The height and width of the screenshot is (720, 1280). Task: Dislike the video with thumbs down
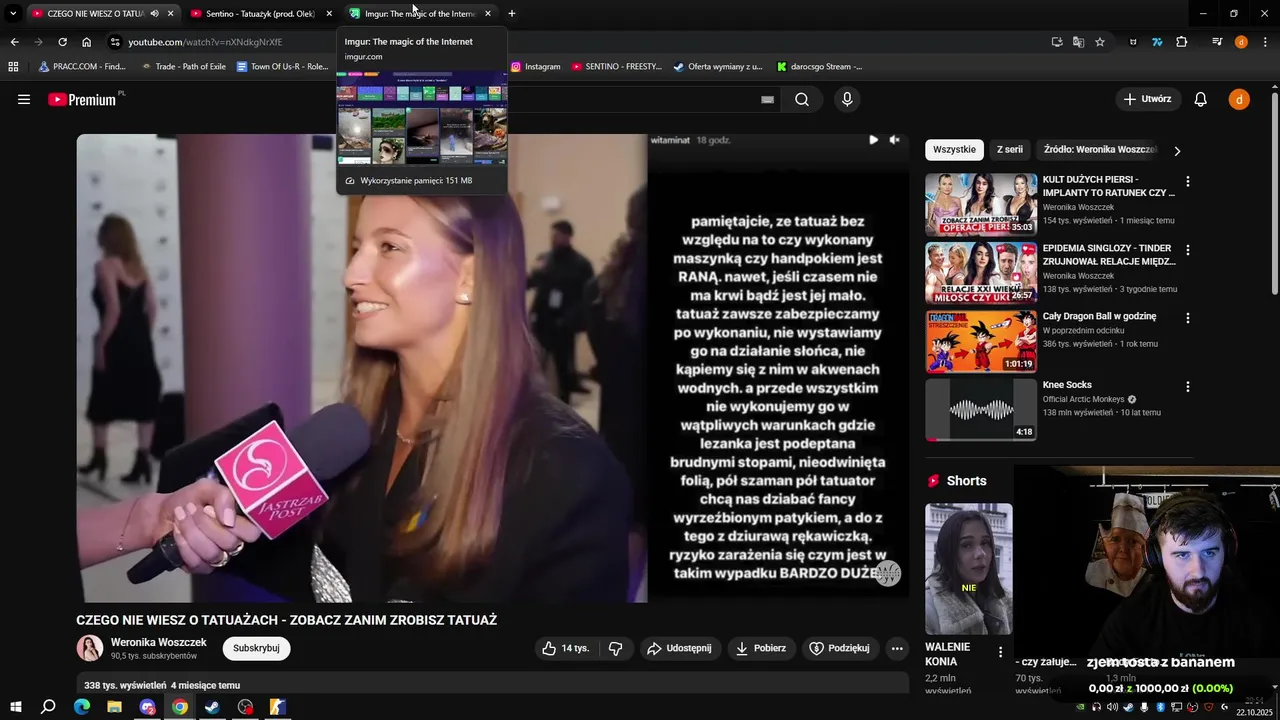[615, 648]
